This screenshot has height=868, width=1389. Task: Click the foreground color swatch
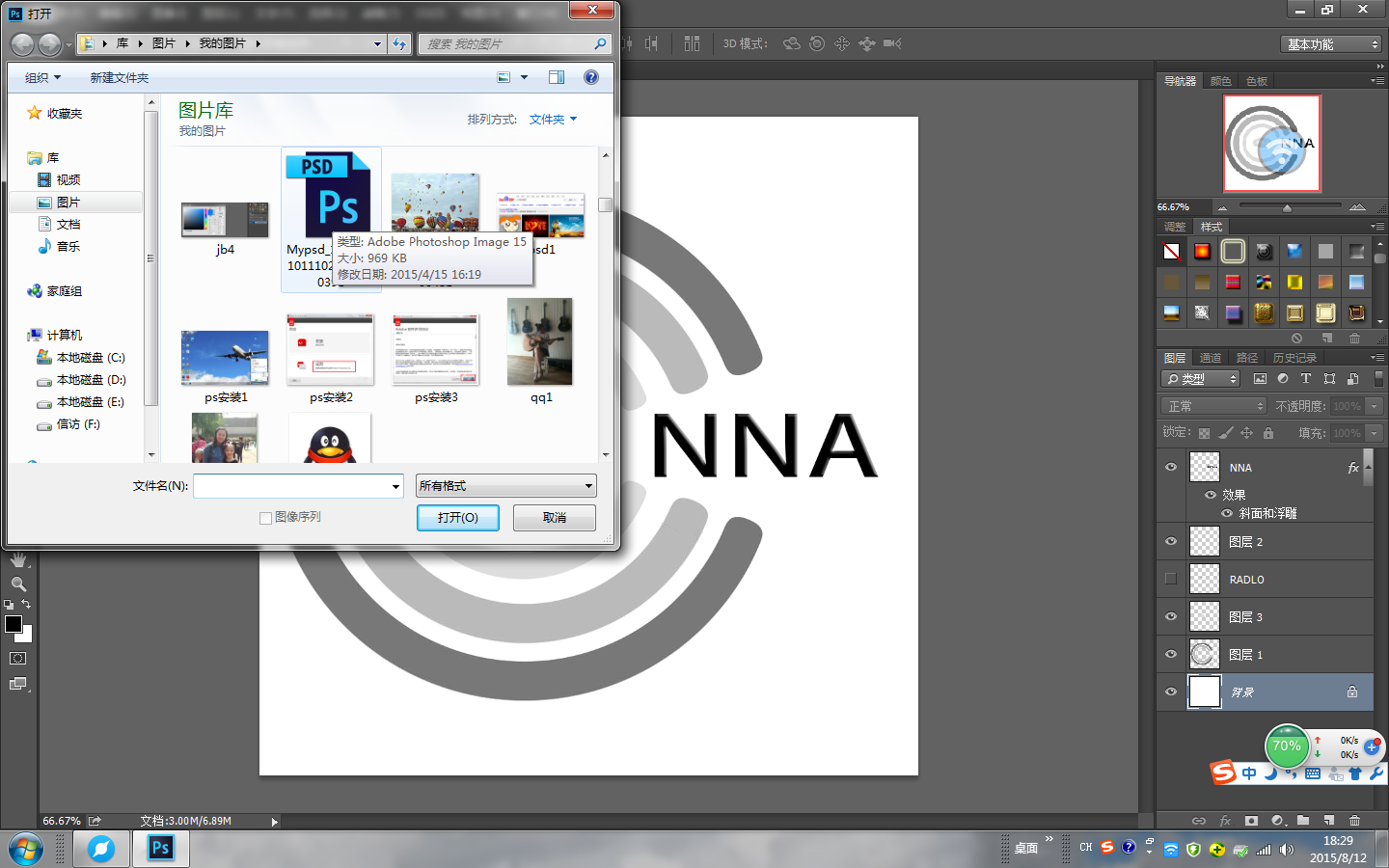(13, 624)
